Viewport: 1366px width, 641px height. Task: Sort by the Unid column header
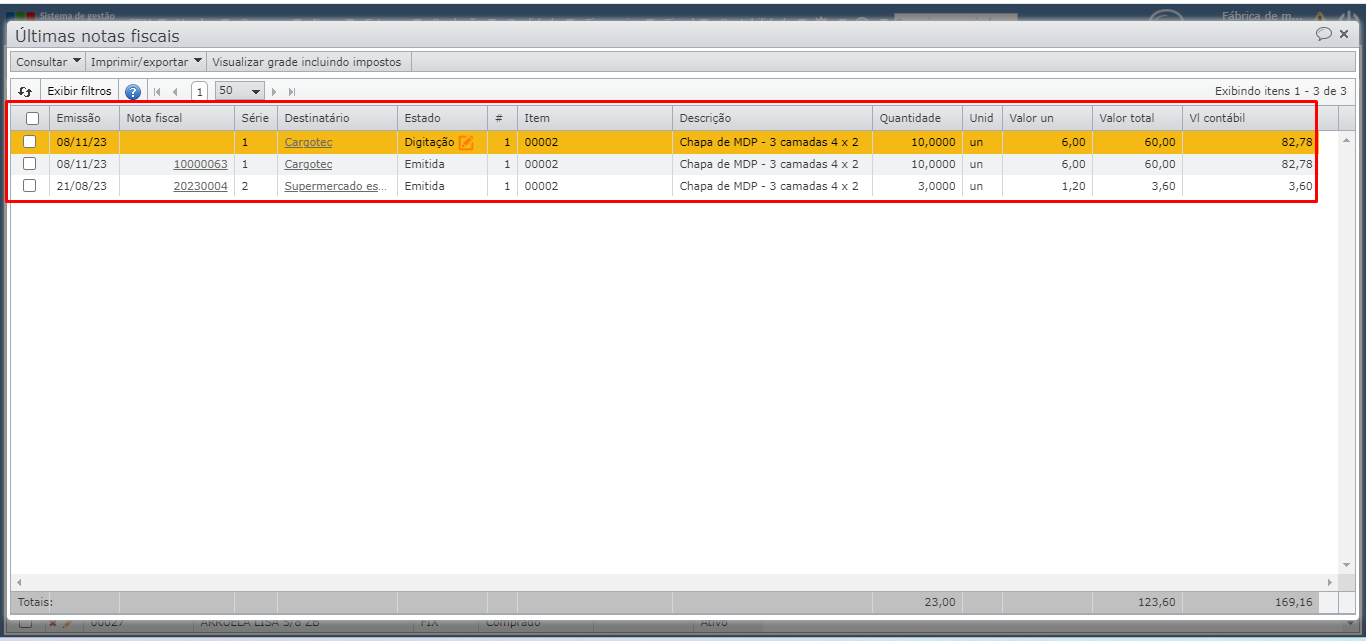coord(982,118)
